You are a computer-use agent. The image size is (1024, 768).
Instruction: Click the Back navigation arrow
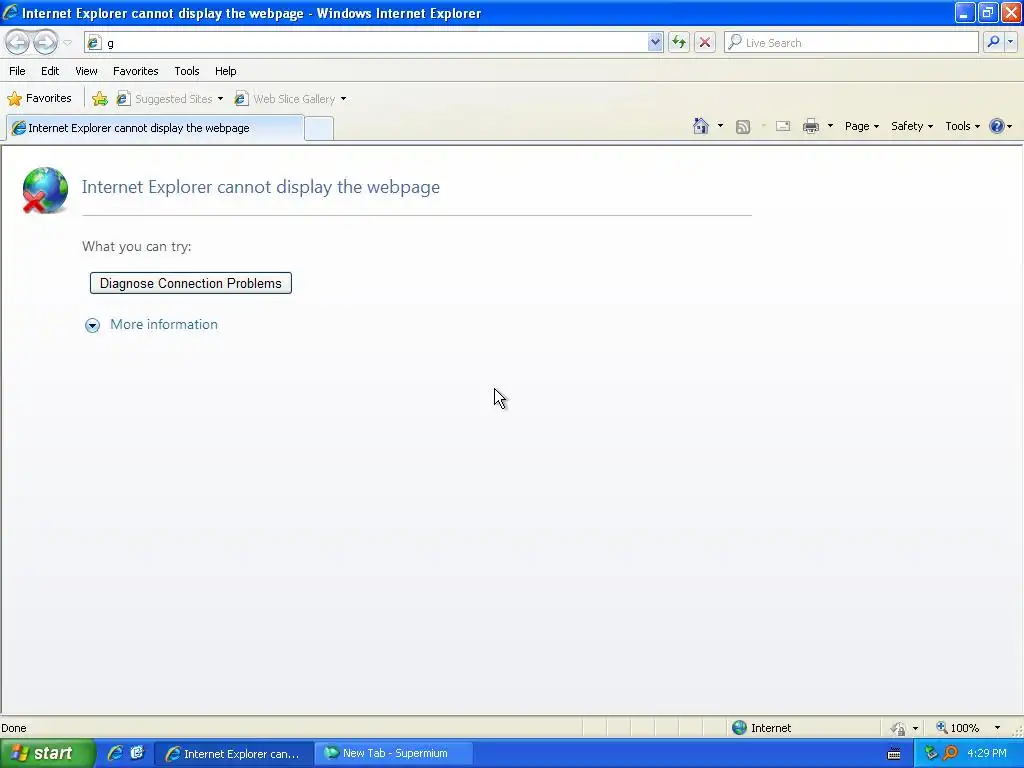[x=18, y=42]
